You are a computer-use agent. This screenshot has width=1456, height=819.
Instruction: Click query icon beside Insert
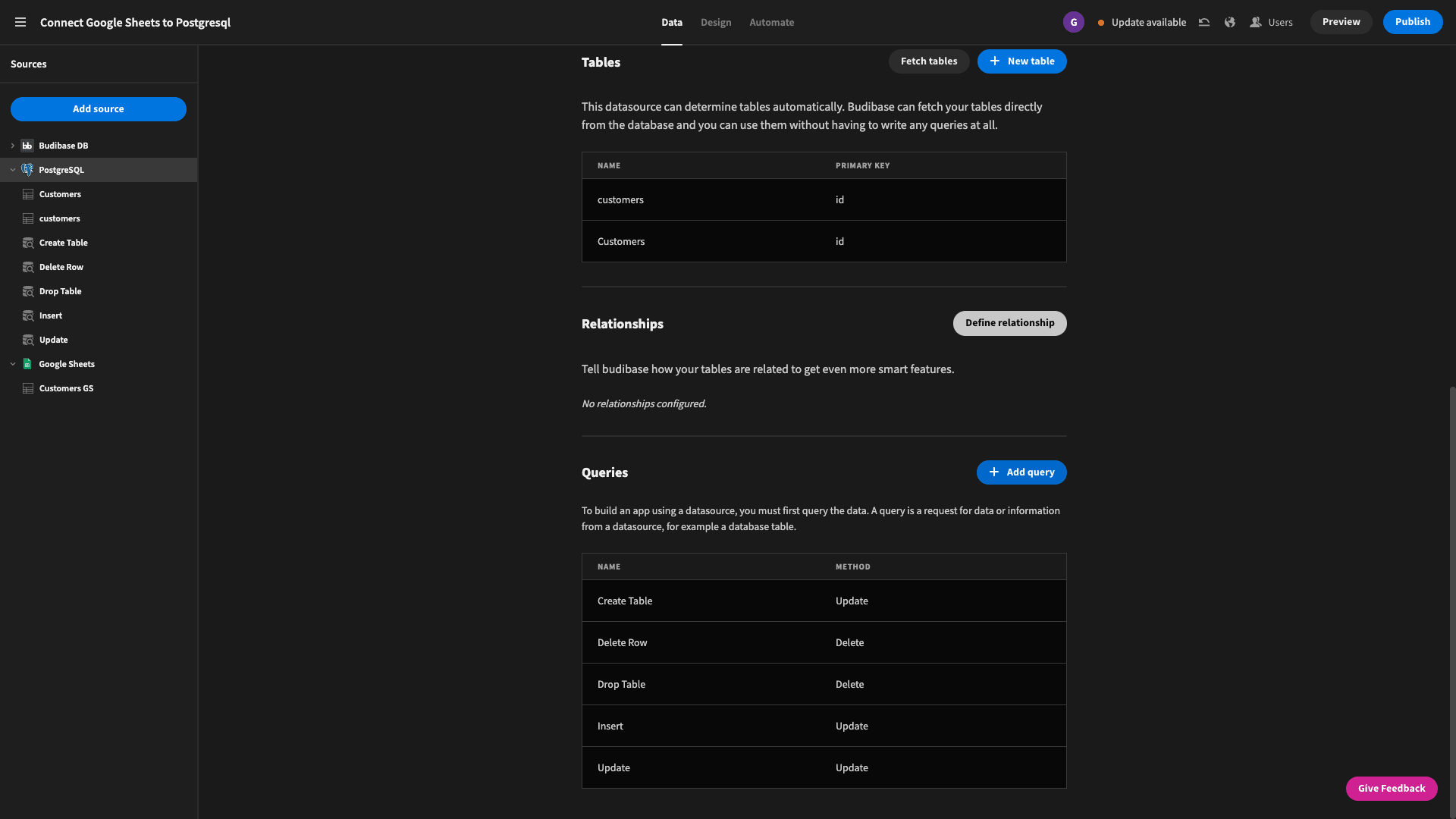[28, 315]
